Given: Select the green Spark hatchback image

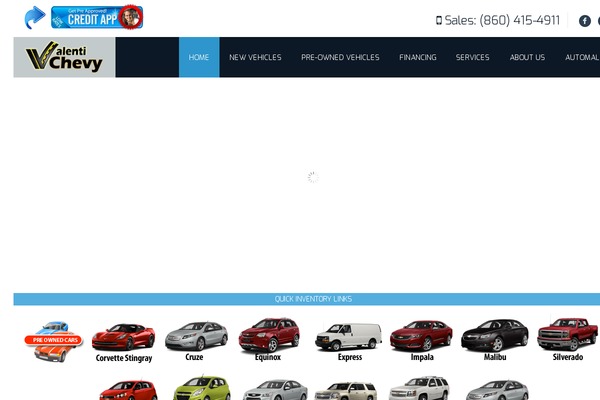Looking at the screenshot, I should 202,388.
